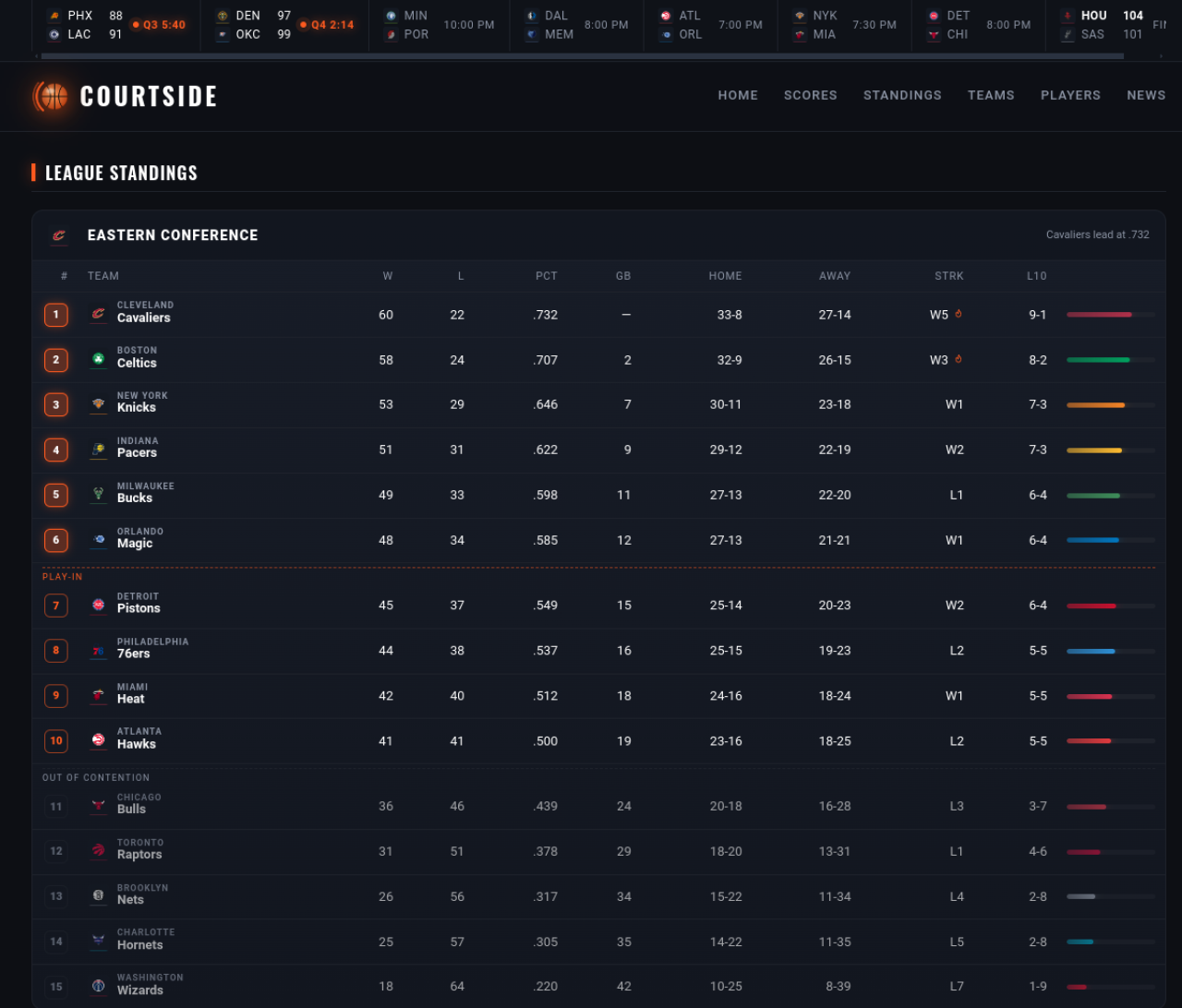Click the rank 1 badge for Cleveland

click(x=55, y=315)
